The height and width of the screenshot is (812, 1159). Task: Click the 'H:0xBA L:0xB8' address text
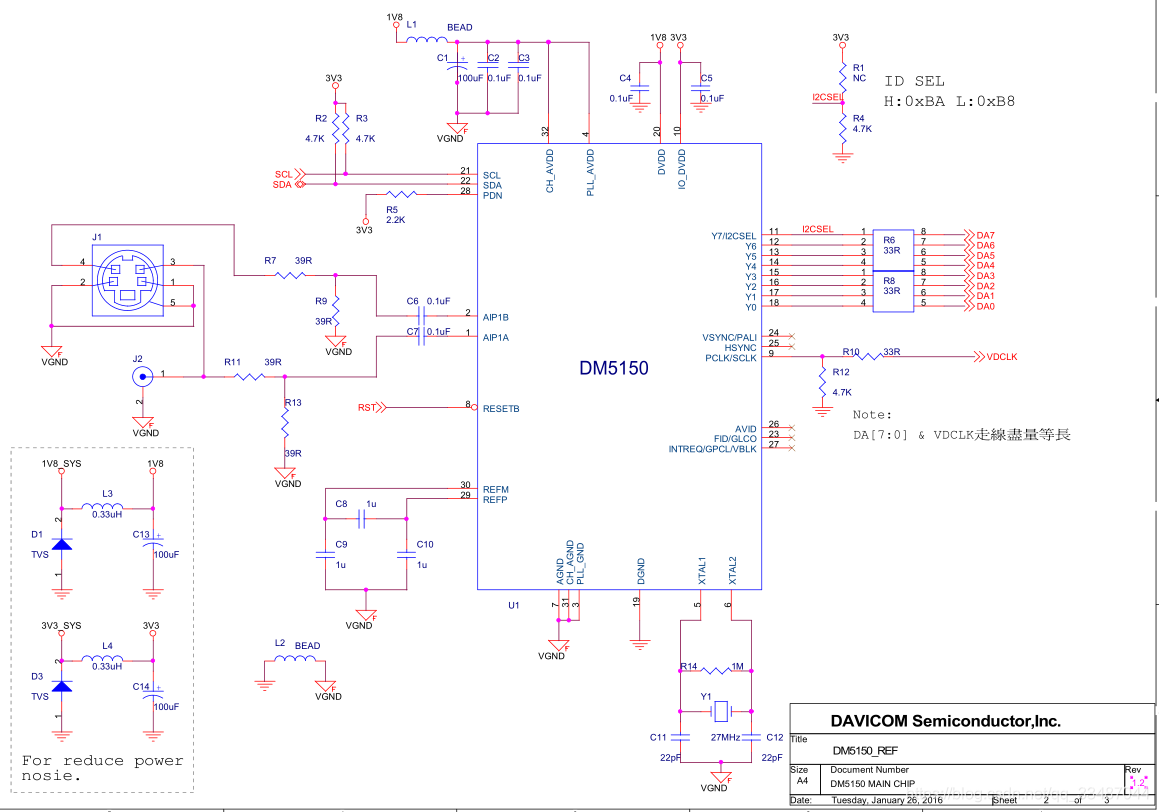[949, 101]
